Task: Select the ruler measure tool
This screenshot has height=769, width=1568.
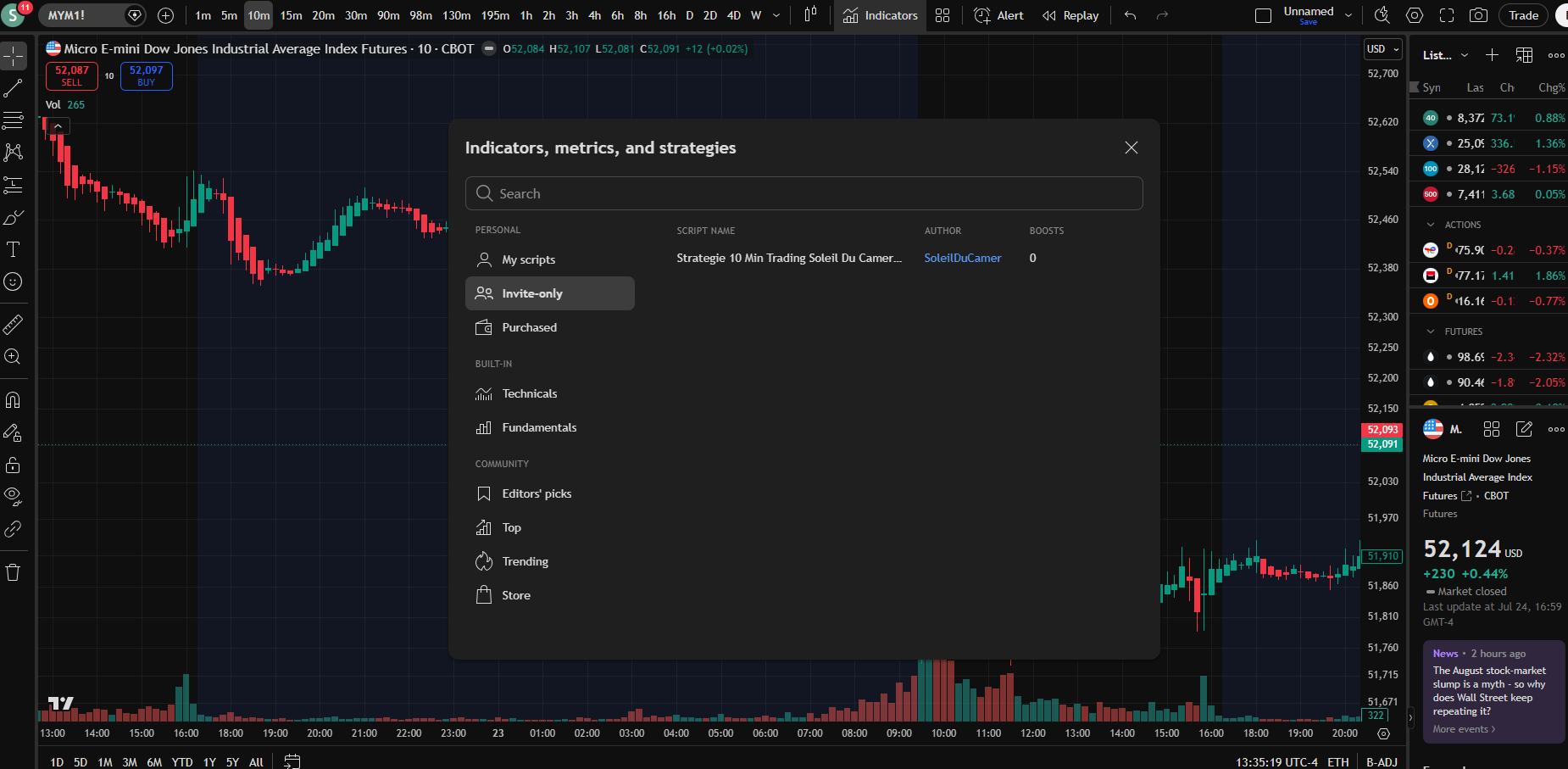Action: click(14, 325)
